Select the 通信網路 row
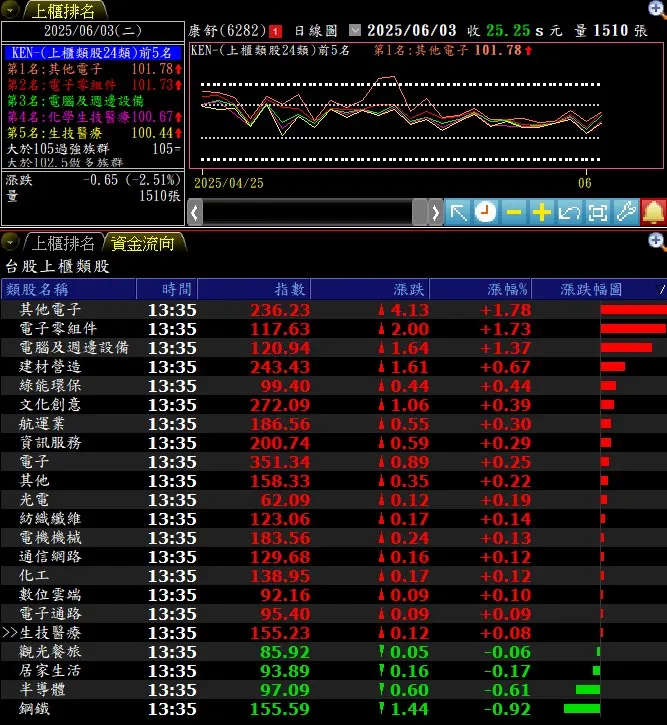Image resolution: width=667 pixels, height=725 pixels. 333,556
